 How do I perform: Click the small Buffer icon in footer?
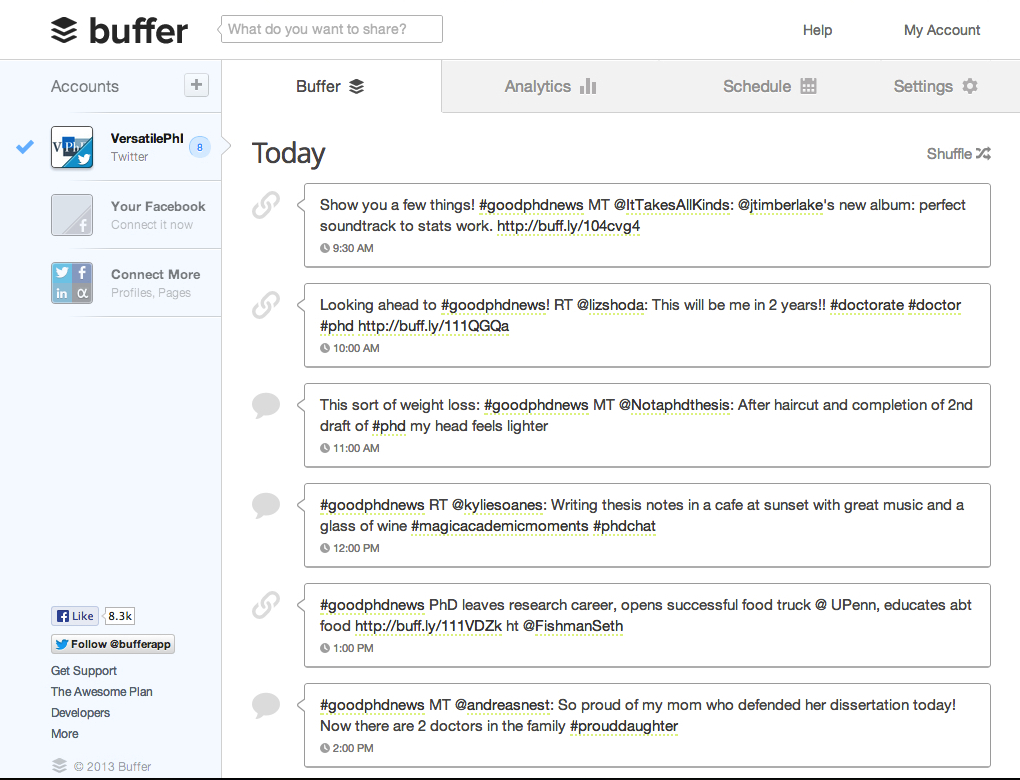point(59,766)
